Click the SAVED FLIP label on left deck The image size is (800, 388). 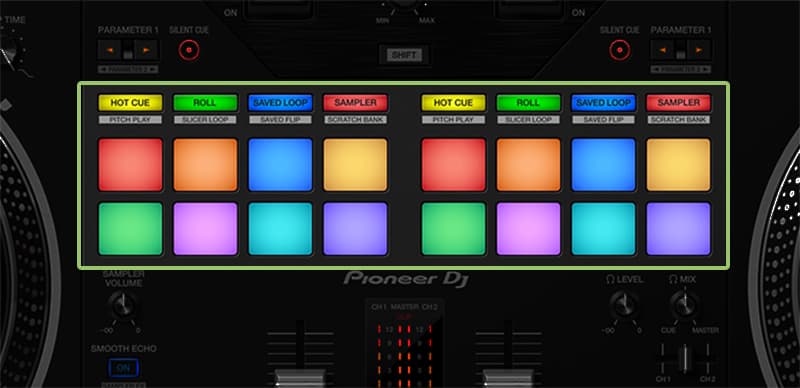(280, 120)
